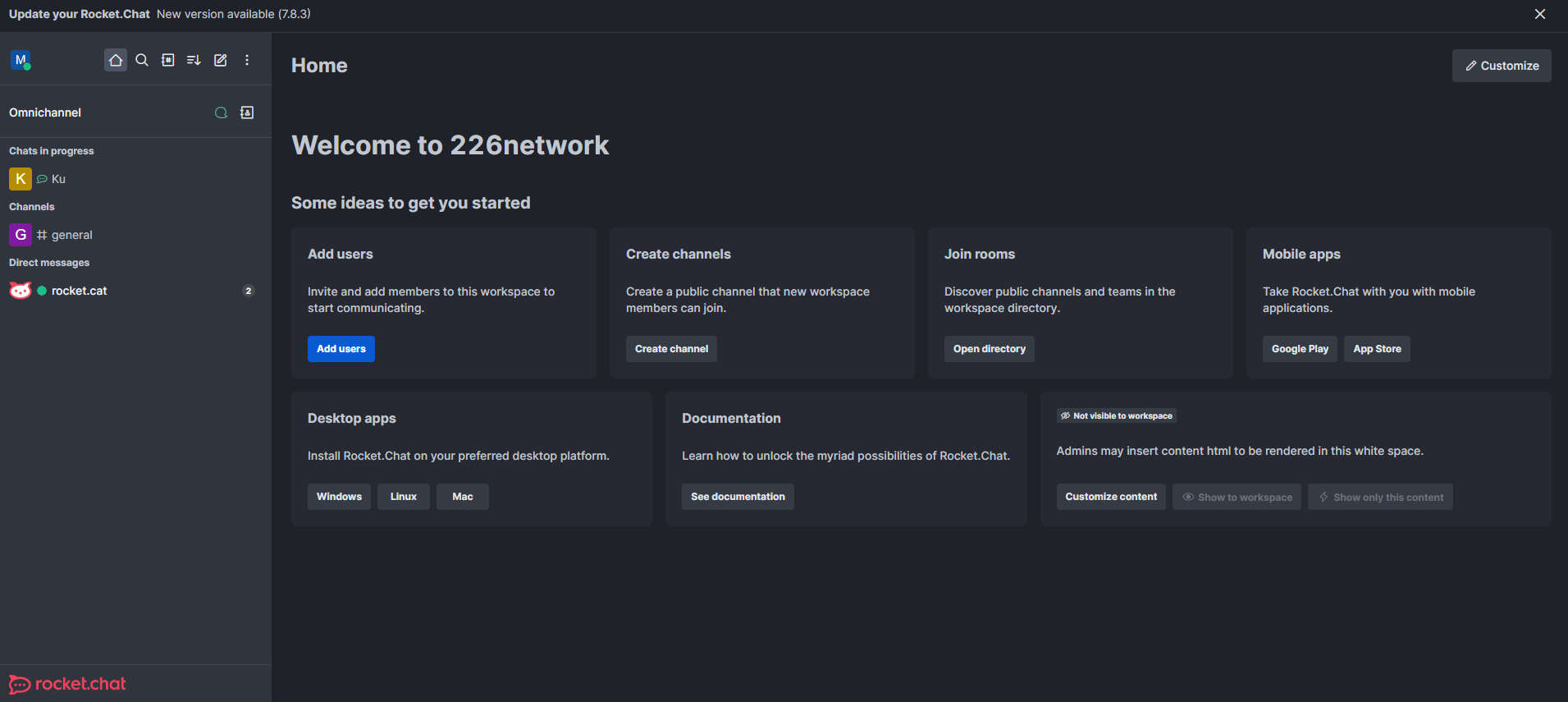
Task: Click the Home icon in sidebar toolbar
Action: pos(116,60)
